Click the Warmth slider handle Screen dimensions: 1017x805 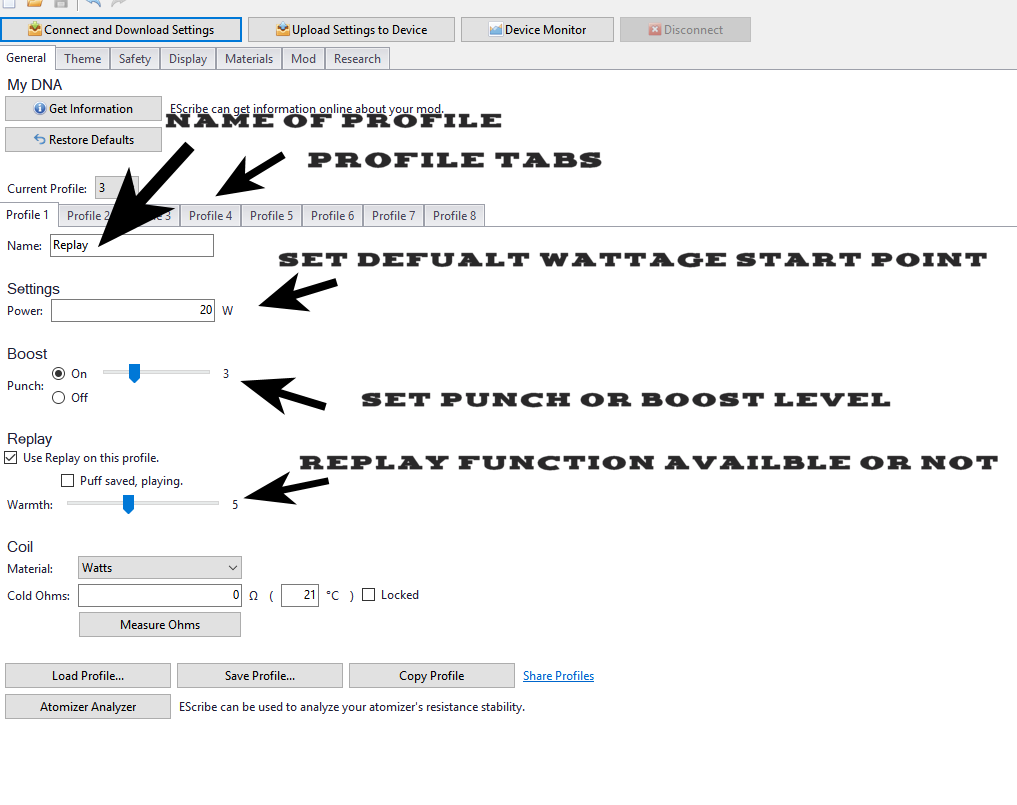click(x=128, y=505)
